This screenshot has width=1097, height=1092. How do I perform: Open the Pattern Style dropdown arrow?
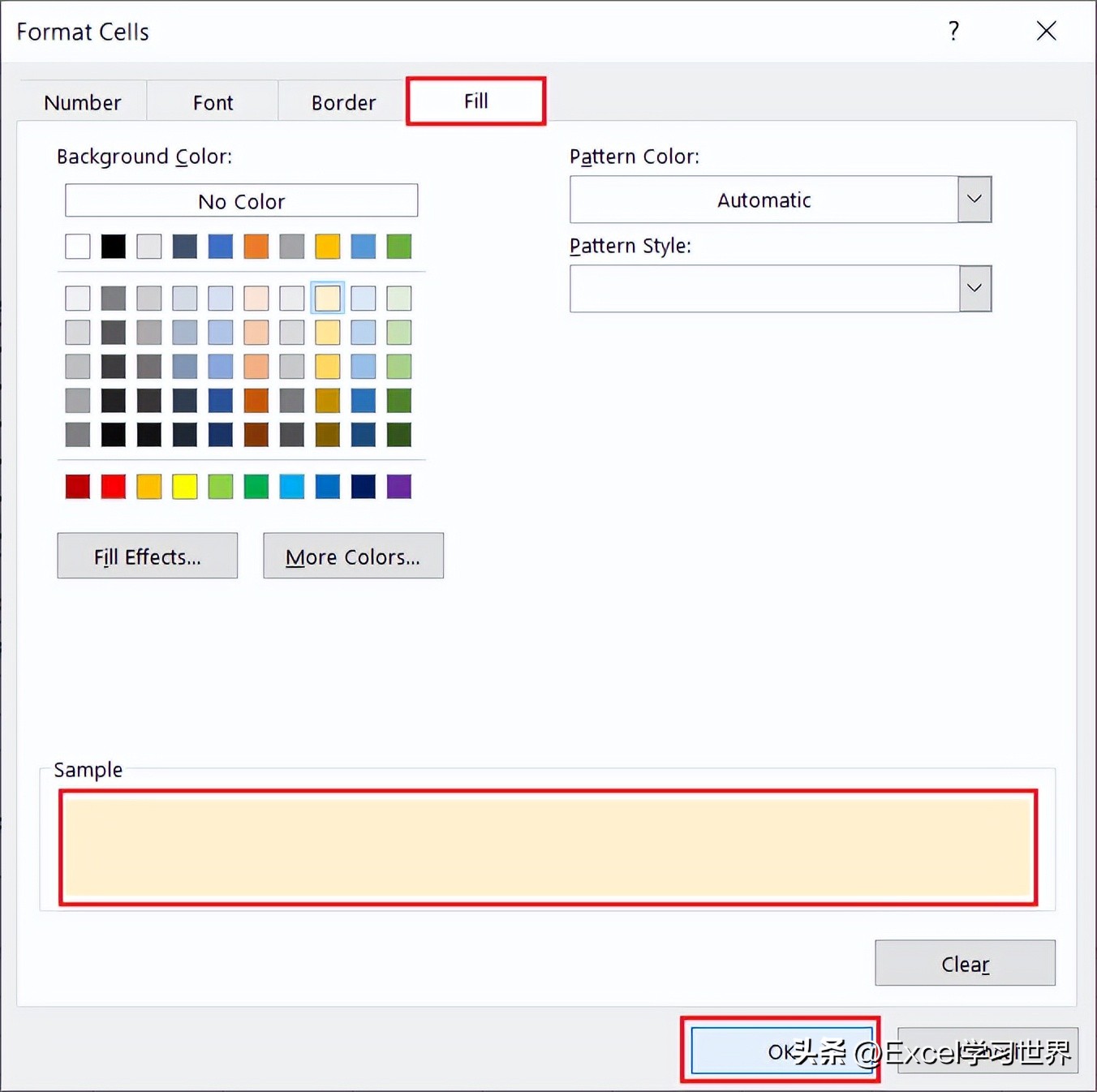pos(974,289)
